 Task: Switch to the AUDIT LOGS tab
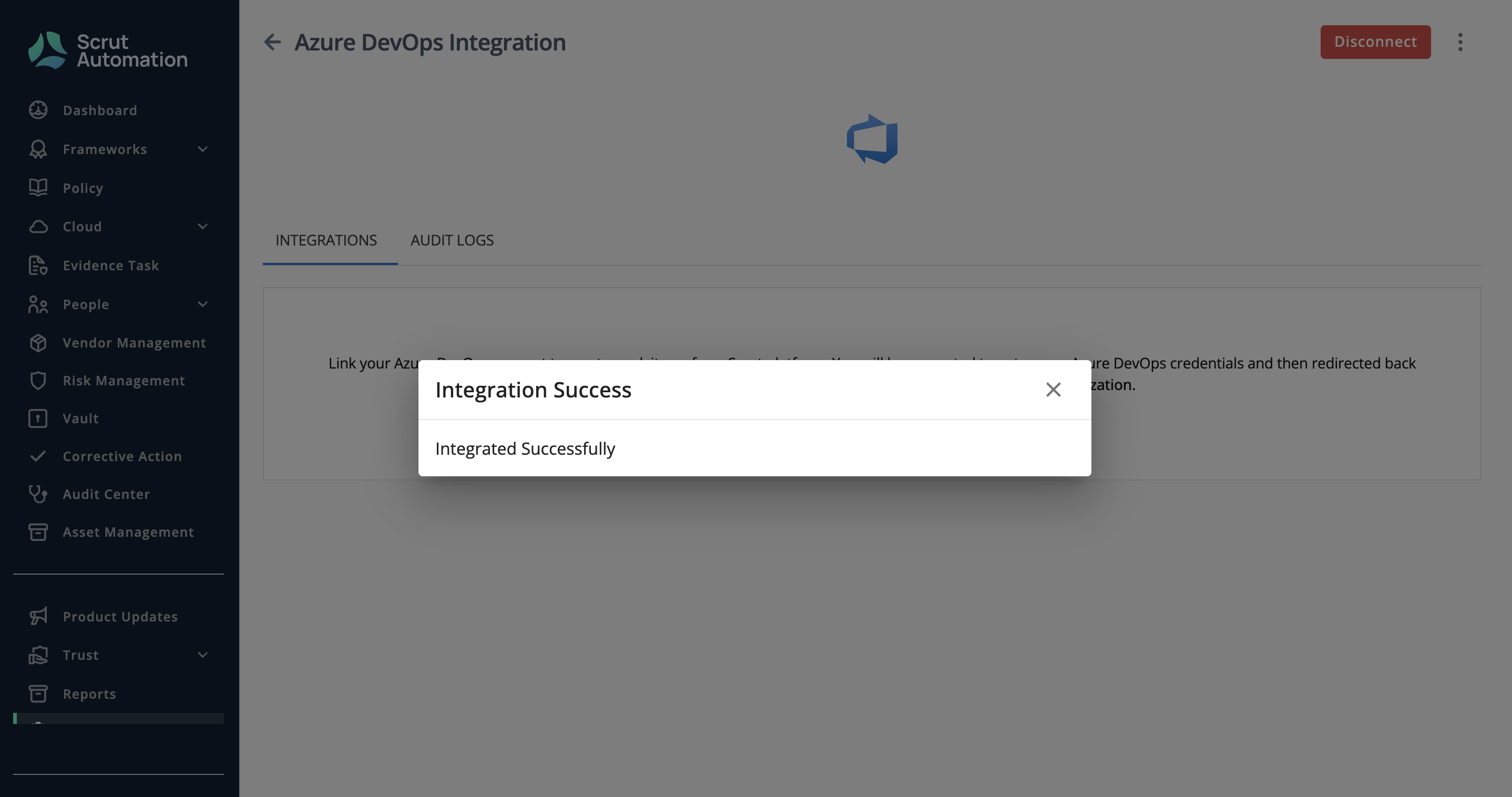click(452, 241)
